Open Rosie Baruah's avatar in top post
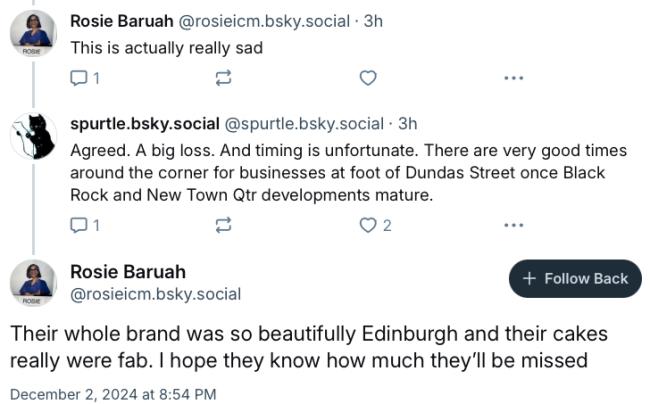 click(33, 33)
